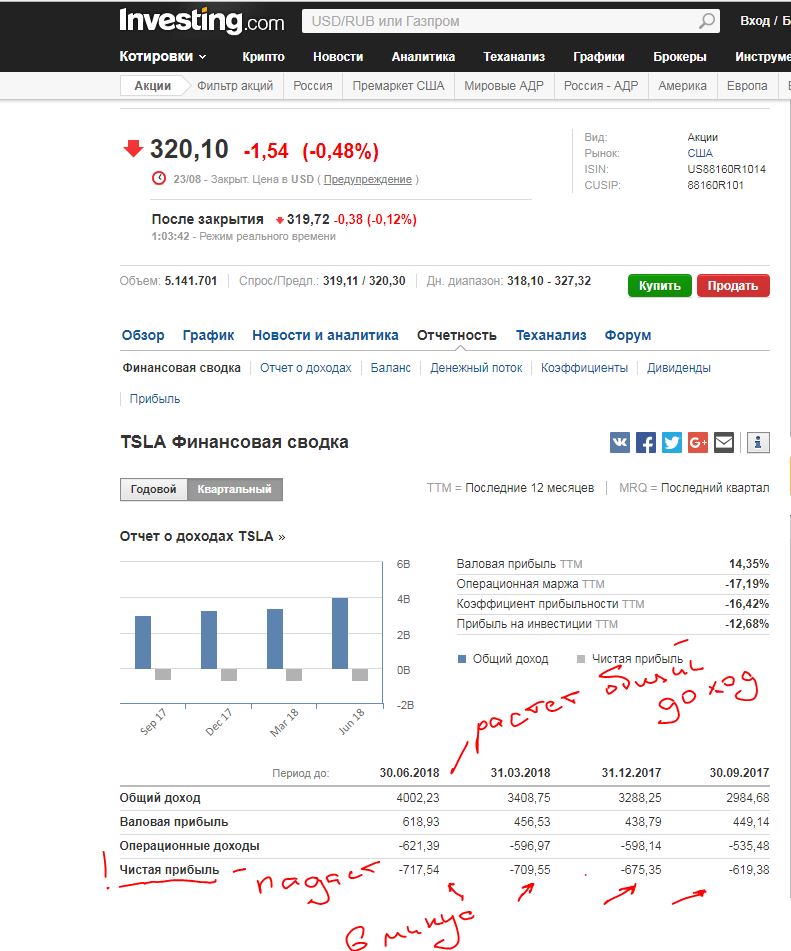
Task: Click the Чистая прибыль -717,54 value
Action: pos(419,870)
